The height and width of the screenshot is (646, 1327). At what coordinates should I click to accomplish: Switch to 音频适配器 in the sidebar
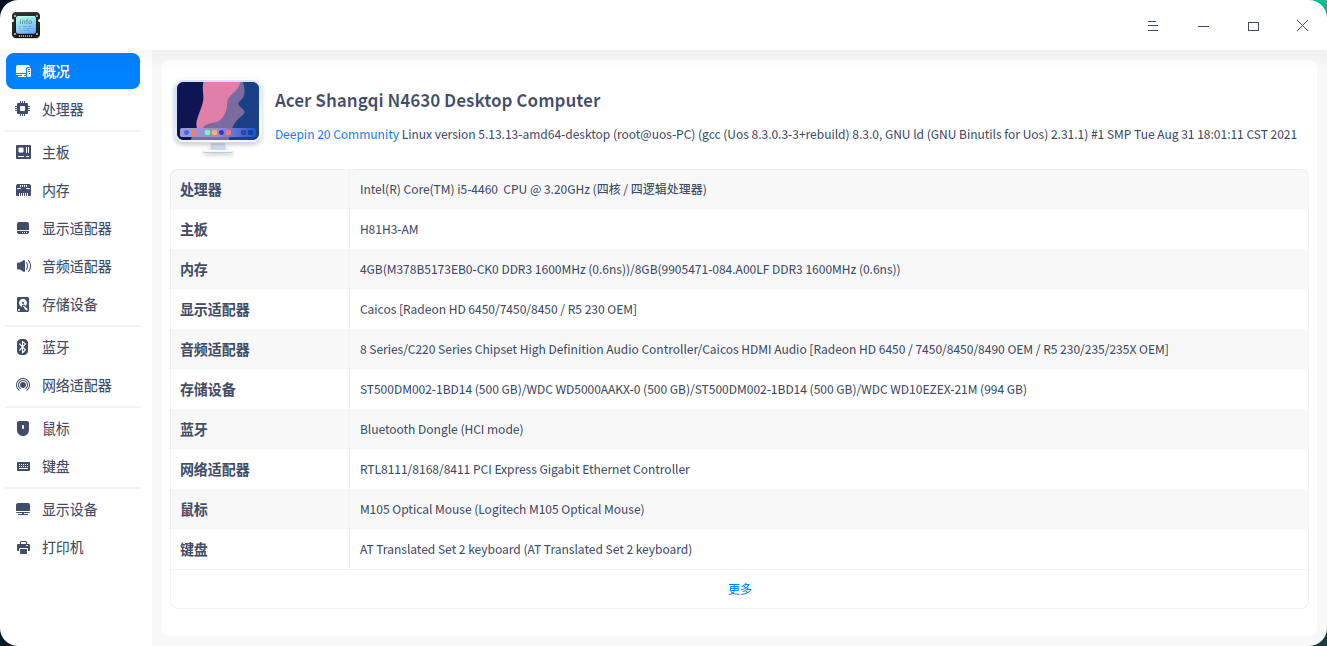(73, 266)
